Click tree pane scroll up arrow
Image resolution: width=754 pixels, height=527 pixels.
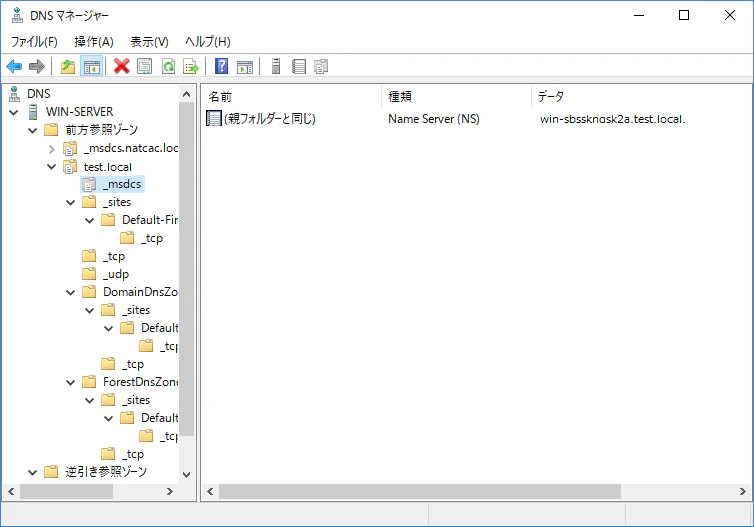click(187, 94)
